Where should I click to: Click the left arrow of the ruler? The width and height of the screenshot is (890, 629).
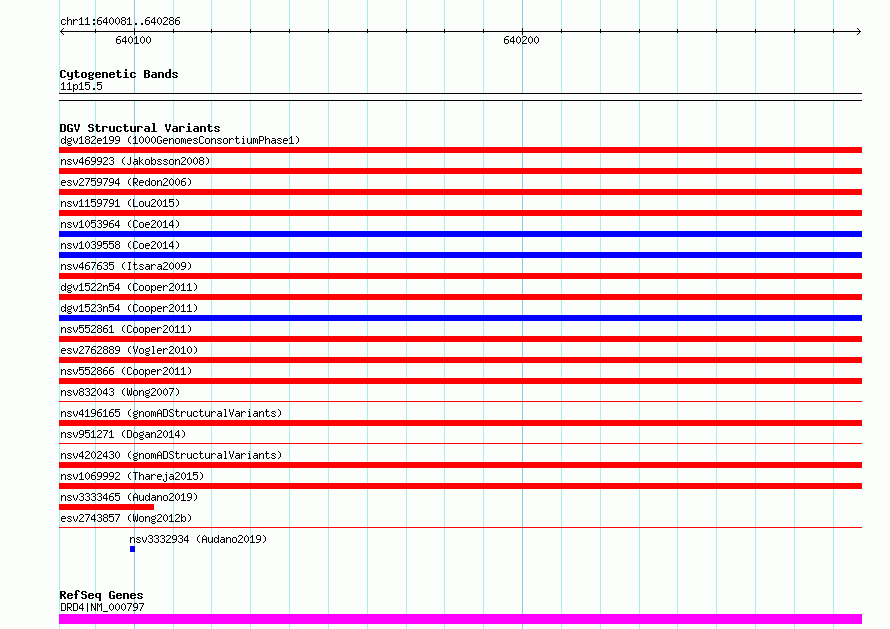[x=62, y=31]
